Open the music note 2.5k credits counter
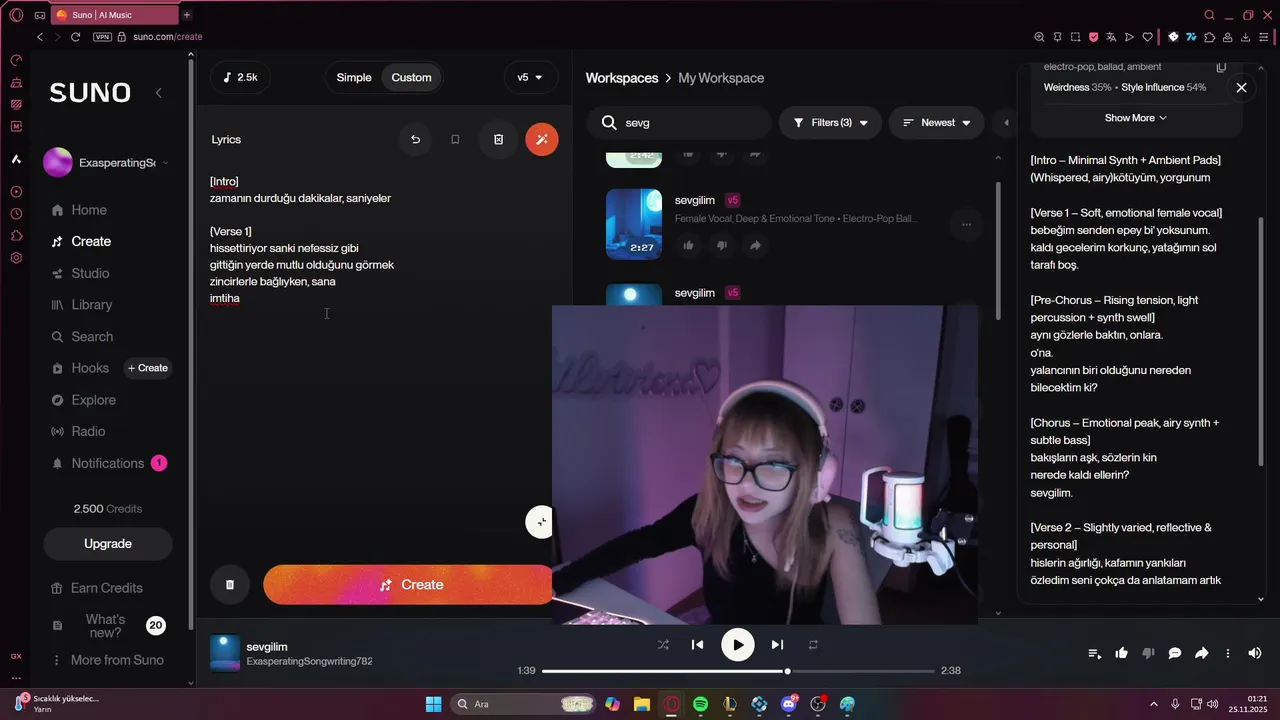 (x=240, y=77)
